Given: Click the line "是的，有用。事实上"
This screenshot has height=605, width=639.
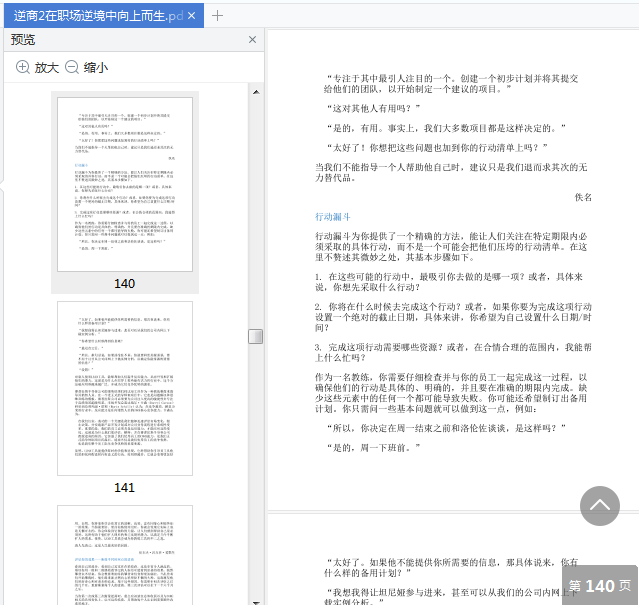Looking at the screenshot, I should pos(446,128).
